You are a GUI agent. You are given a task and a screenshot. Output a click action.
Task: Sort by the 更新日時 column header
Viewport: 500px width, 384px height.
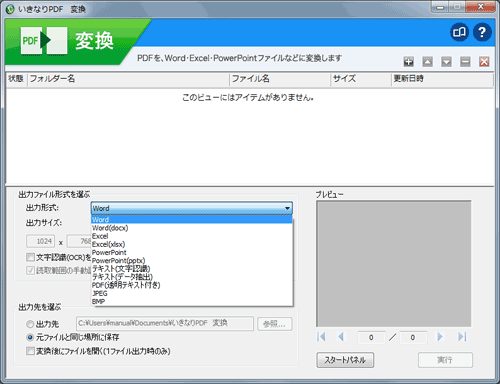tap(442, 79)
